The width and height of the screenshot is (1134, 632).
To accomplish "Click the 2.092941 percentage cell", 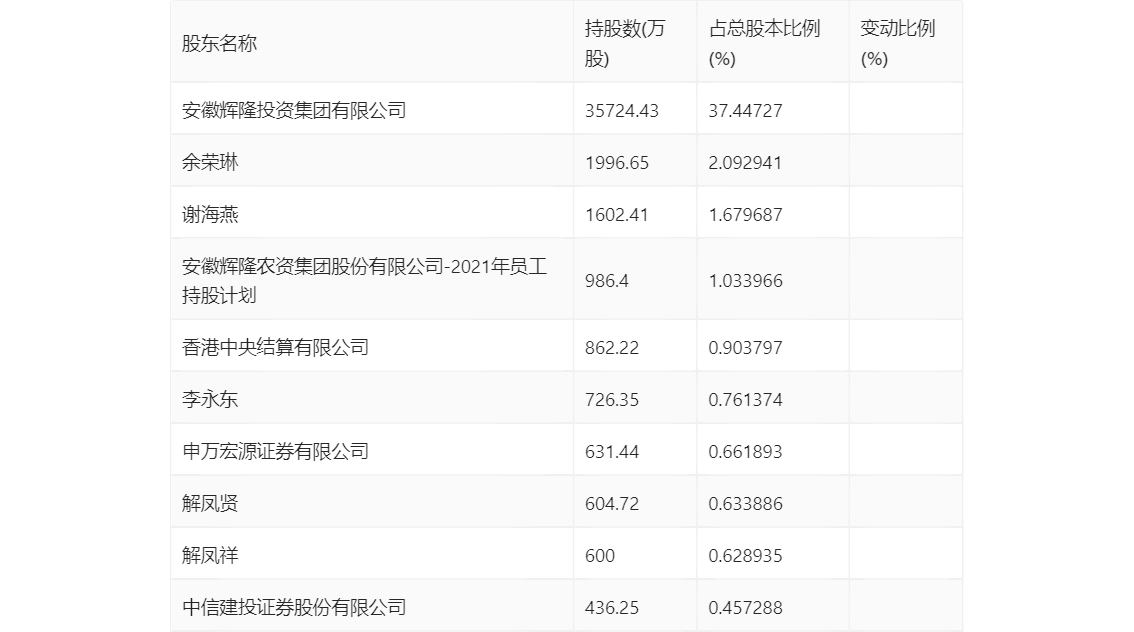I will 745,163.
